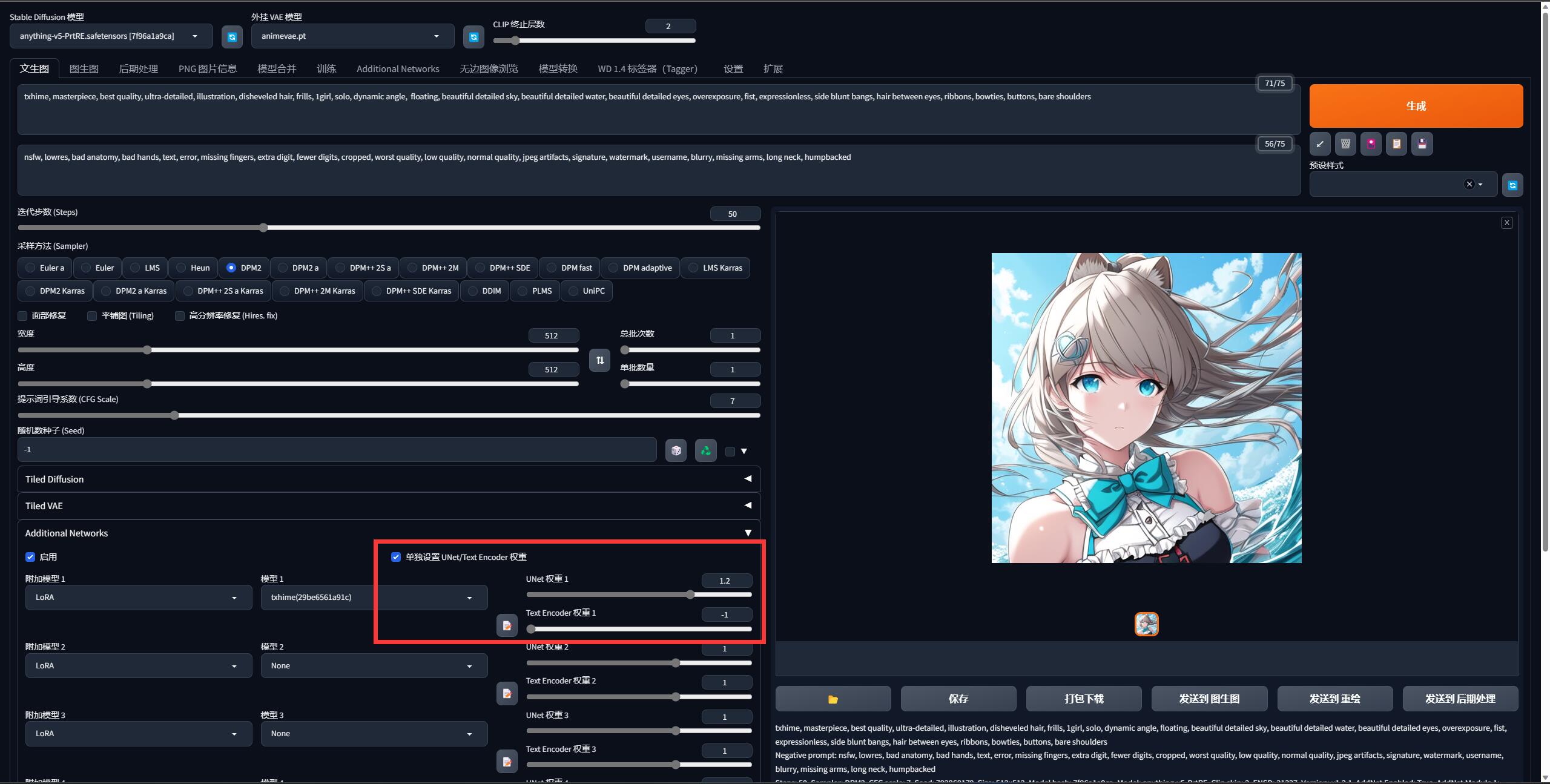
Task: Open extra networks with the pink icon
Action: coord(1371,143)
